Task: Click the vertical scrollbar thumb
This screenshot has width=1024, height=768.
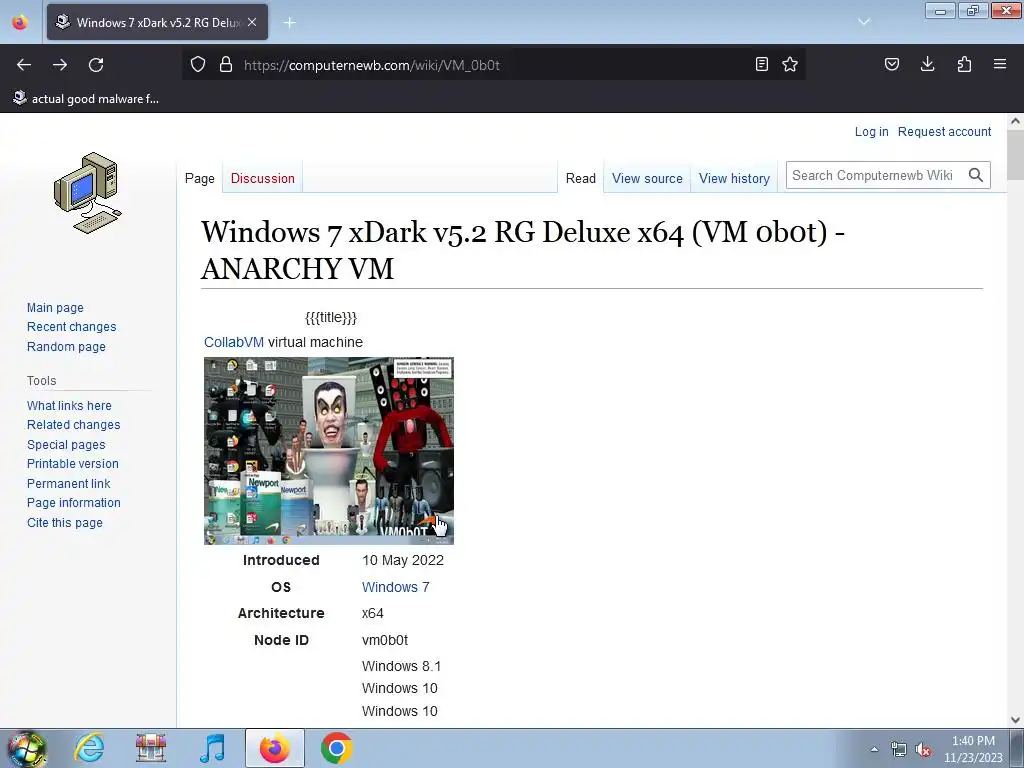Action: (x=1015, y=155)
